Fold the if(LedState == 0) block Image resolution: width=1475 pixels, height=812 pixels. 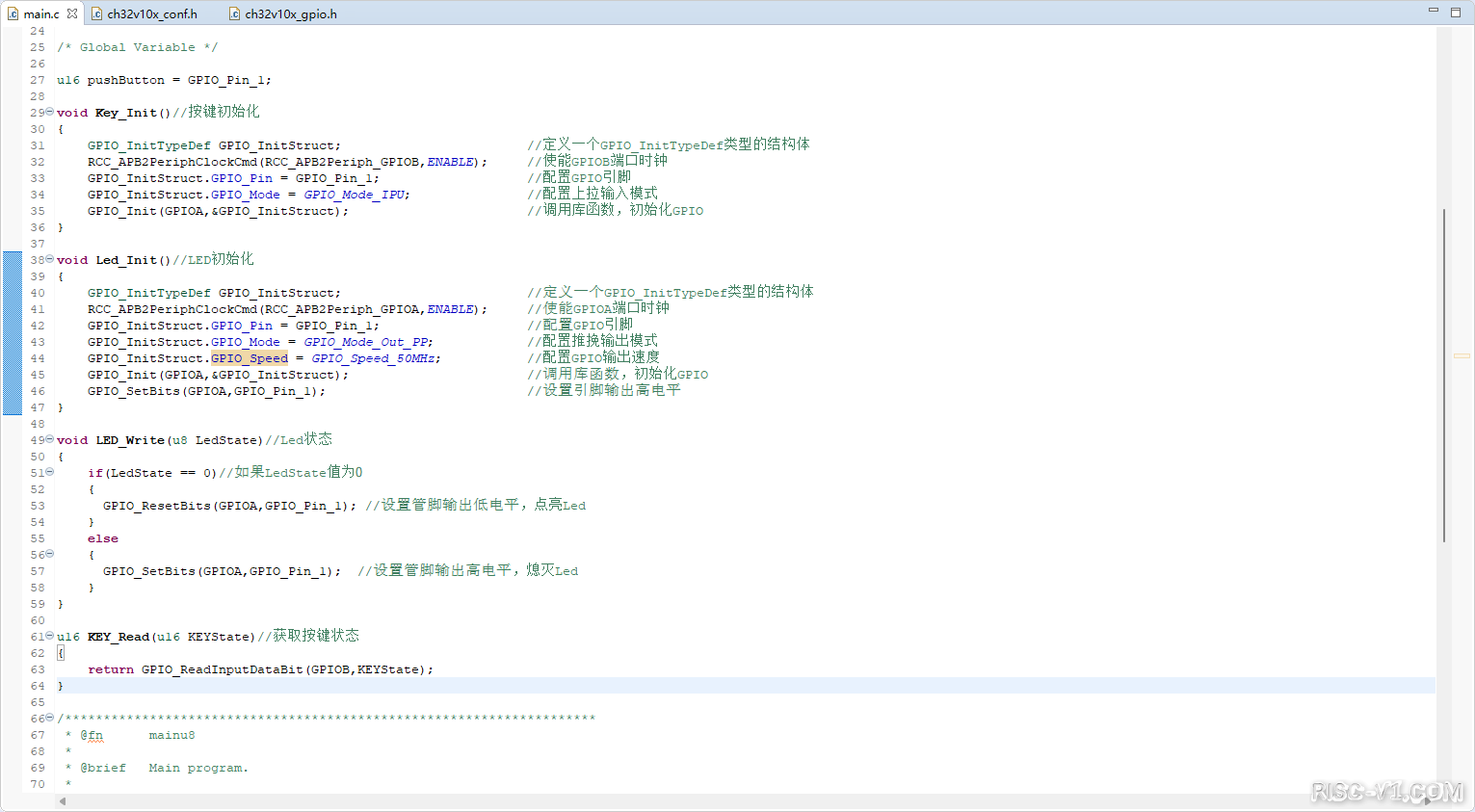(50, 472)
